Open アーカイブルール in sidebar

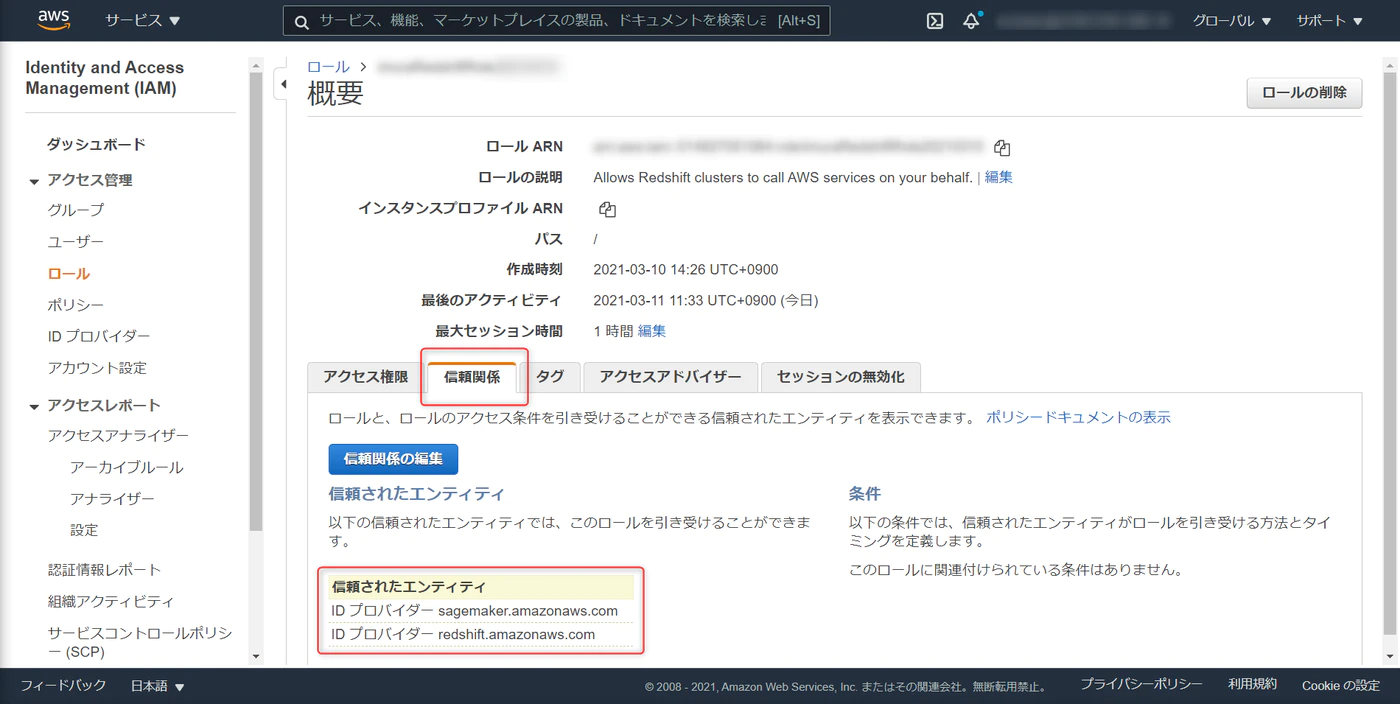click(127, 467)
